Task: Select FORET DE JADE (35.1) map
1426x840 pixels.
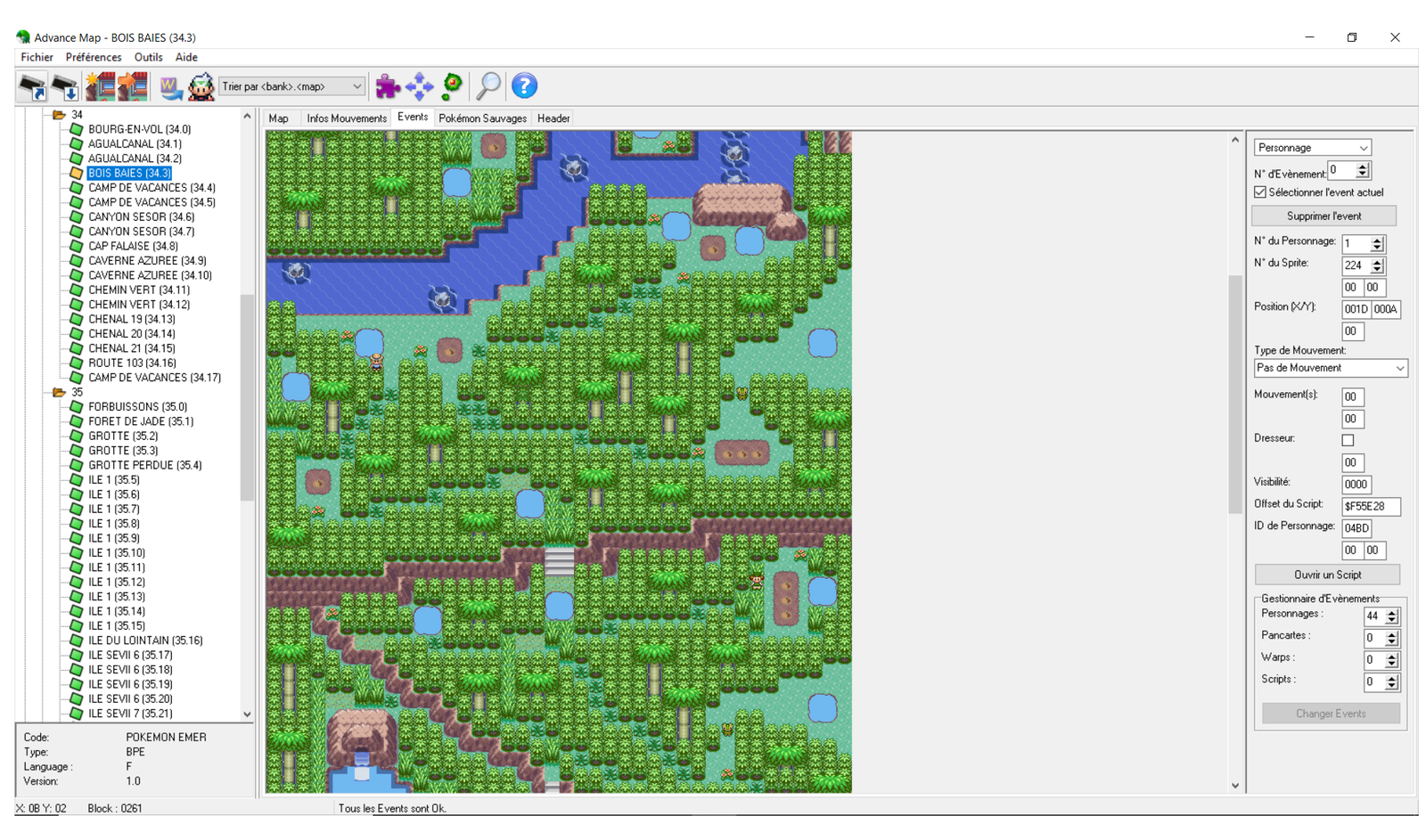Action: click(141, 421)
